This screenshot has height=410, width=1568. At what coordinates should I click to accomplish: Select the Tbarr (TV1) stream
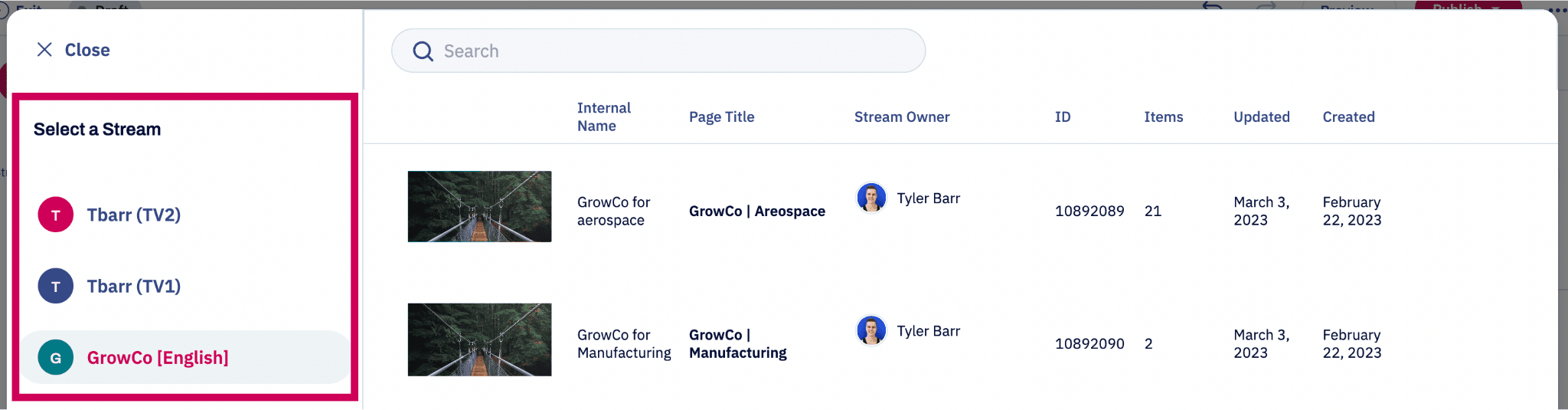(x=185, y=286)
